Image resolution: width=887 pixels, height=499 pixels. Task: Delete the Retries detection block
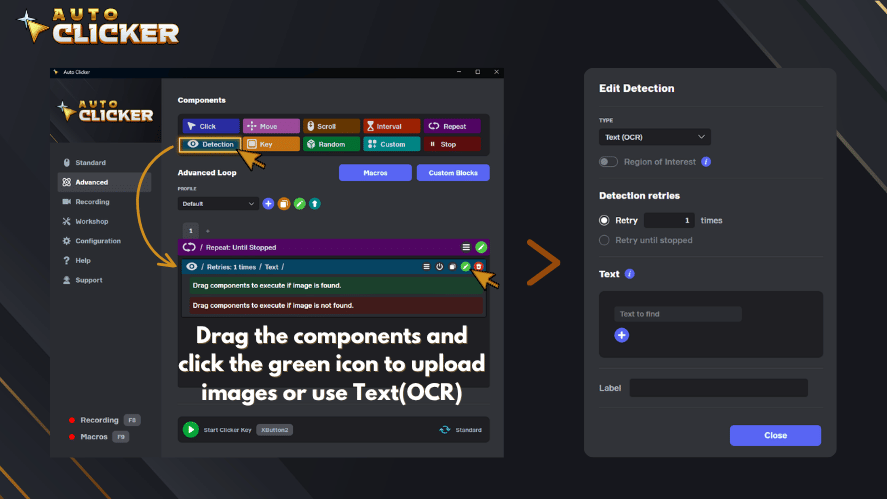[479, 266]
